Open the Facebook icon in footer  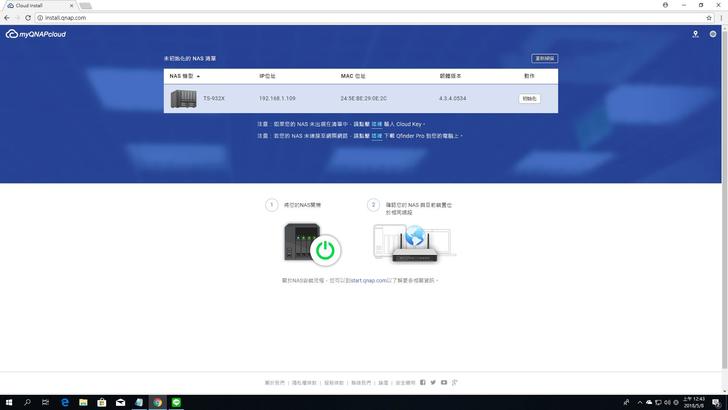pos(422,382)
